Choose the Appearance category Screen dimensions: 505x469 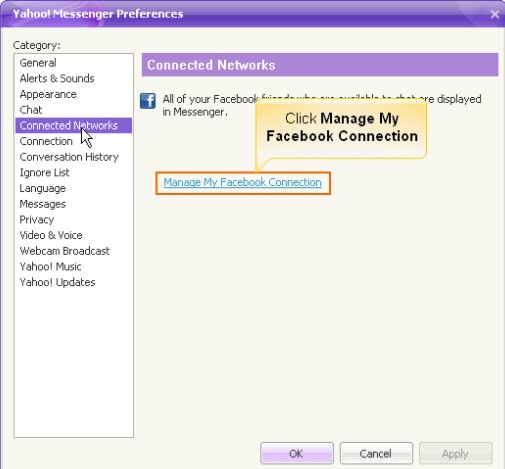tap(73, 94)
